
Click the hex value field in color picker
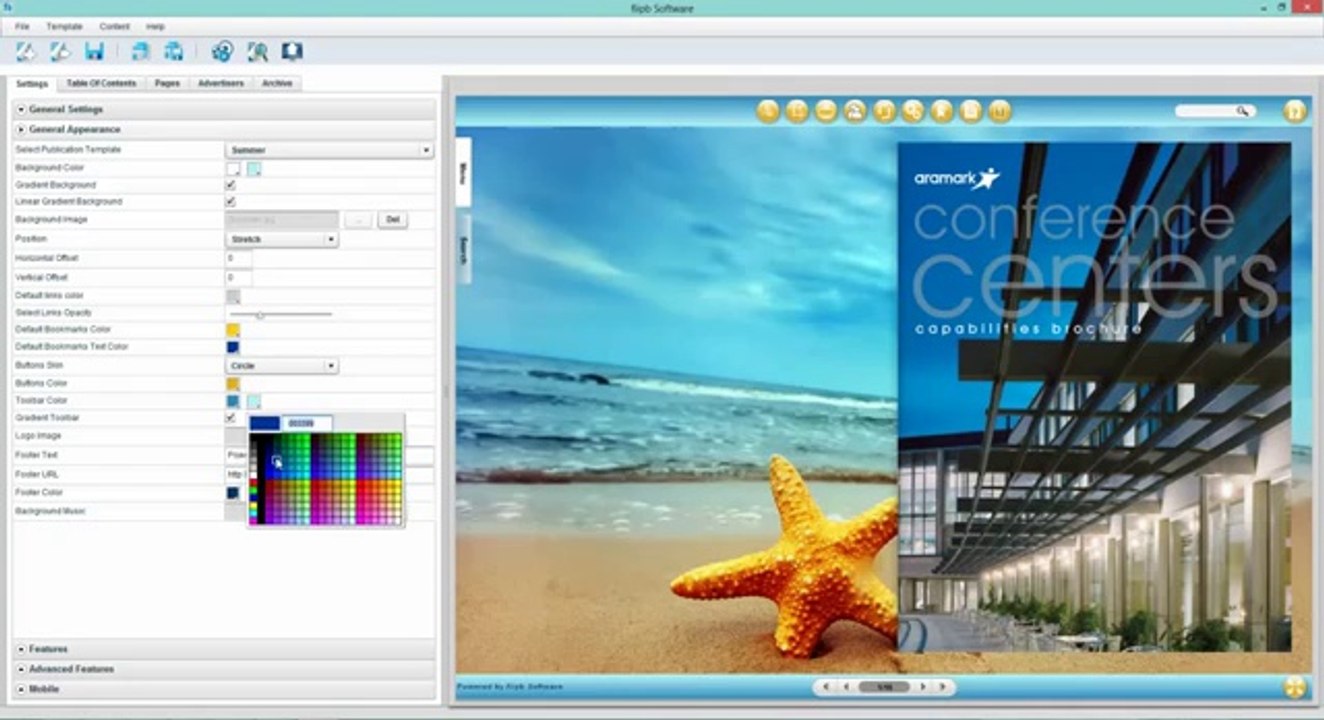[307, 424]
